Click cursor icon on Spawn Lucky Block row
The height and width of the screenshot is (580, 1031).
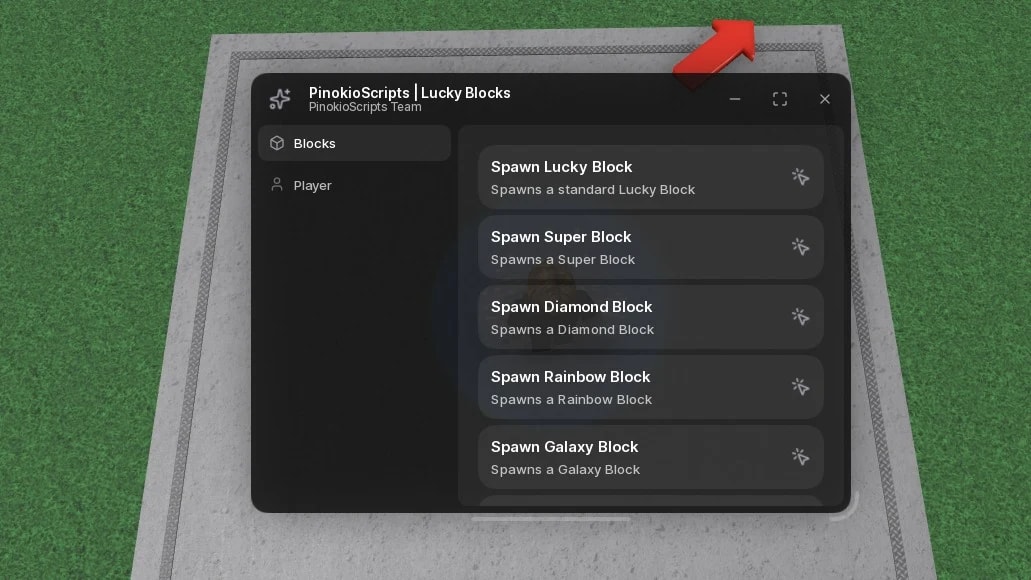coord(800,177)
